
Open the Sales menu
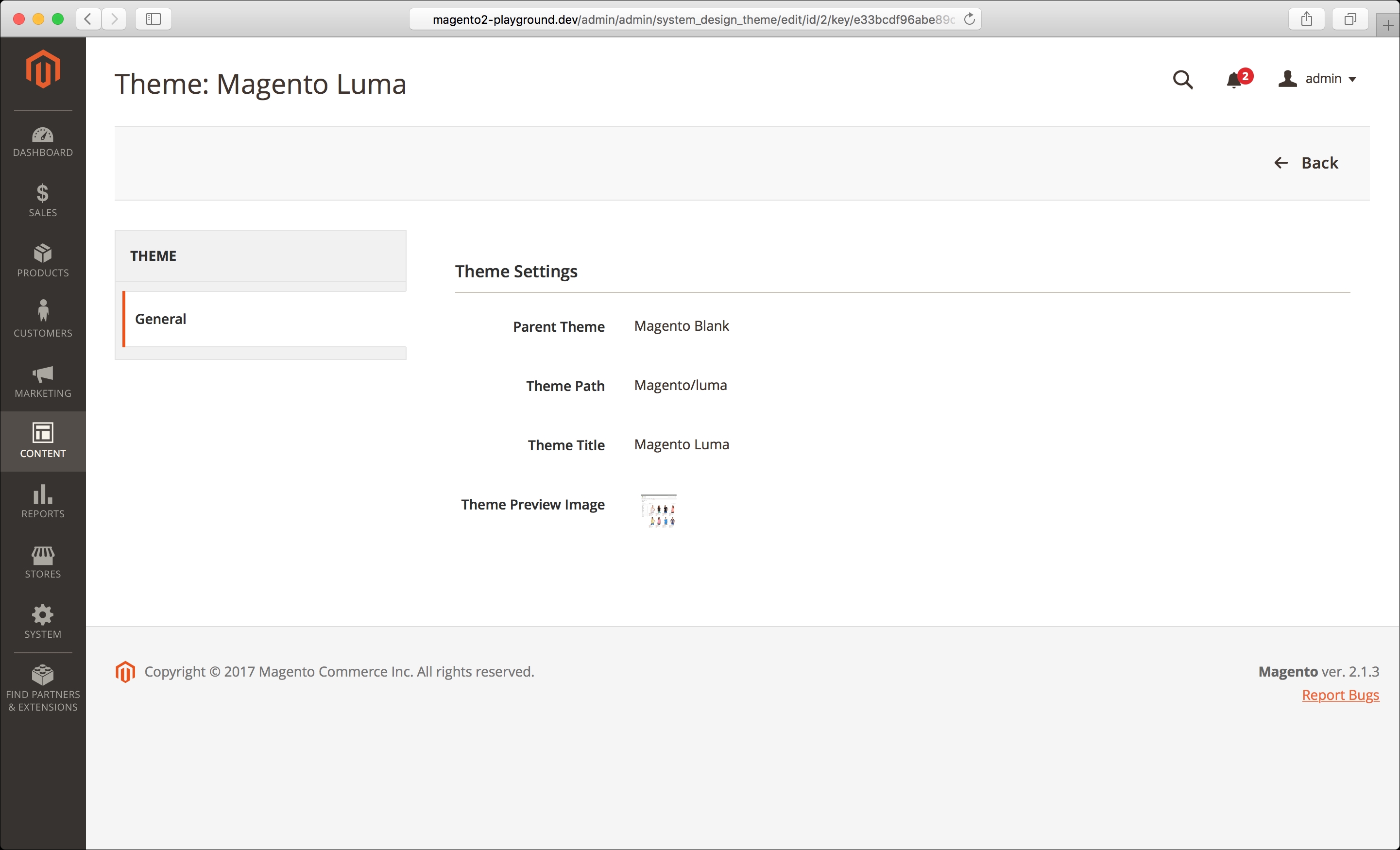pyautogui.click(x=43, y=201)
